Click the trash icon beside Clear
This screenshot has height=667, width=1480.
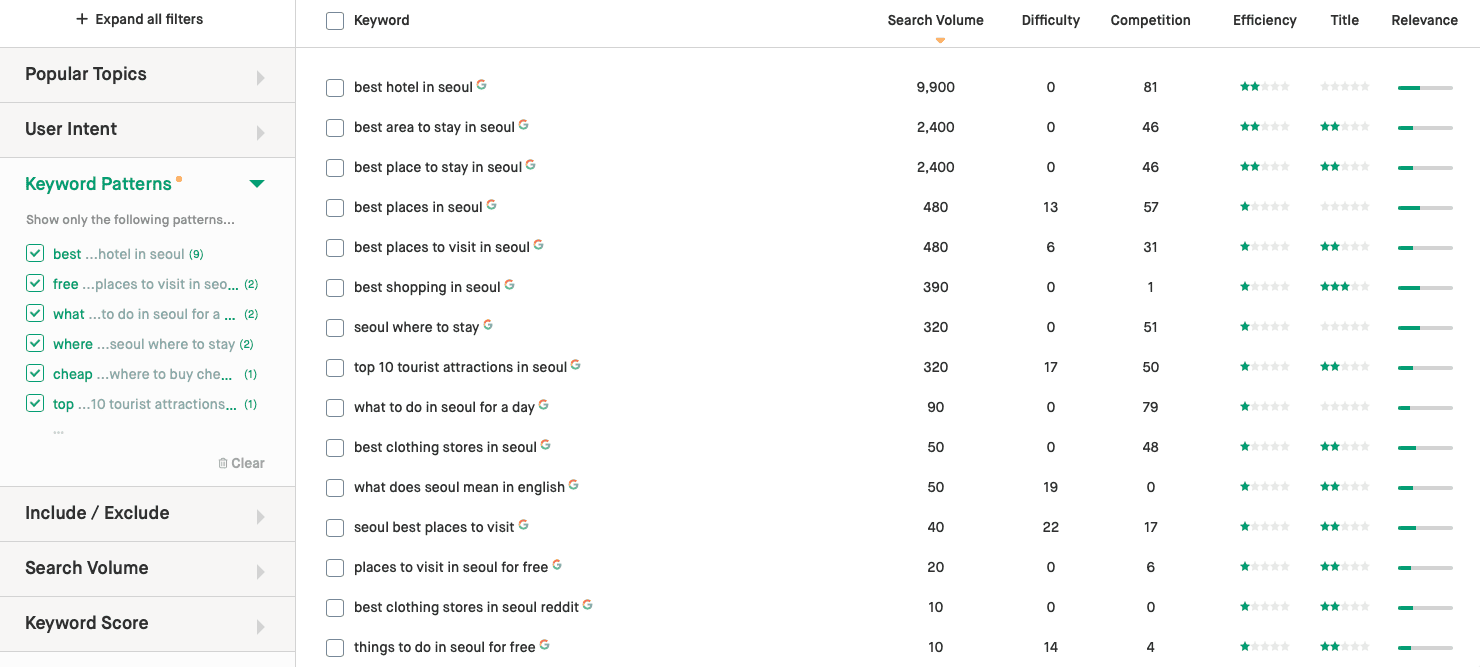click(x=223, y=463)
